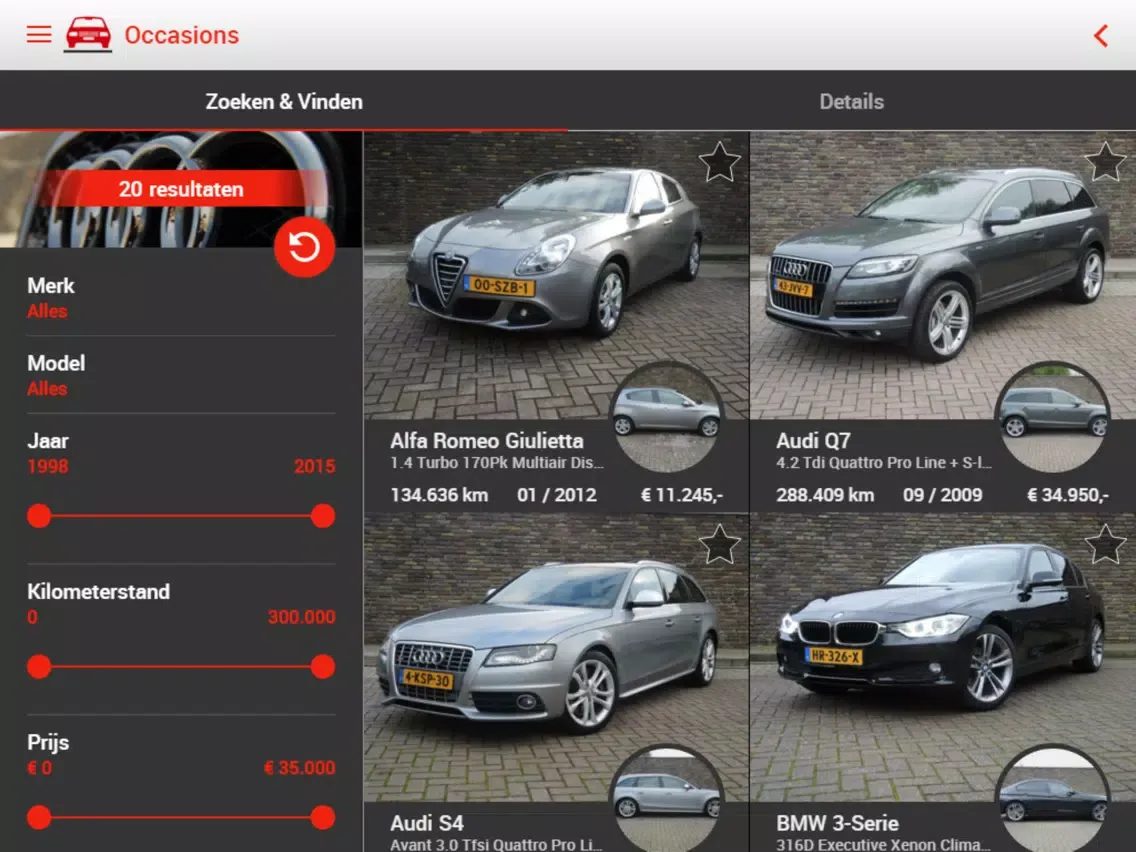Click the Kilometerstand minimum slider handle
Viewport: 1136px width, 852px height.
[x=39, y=667]
